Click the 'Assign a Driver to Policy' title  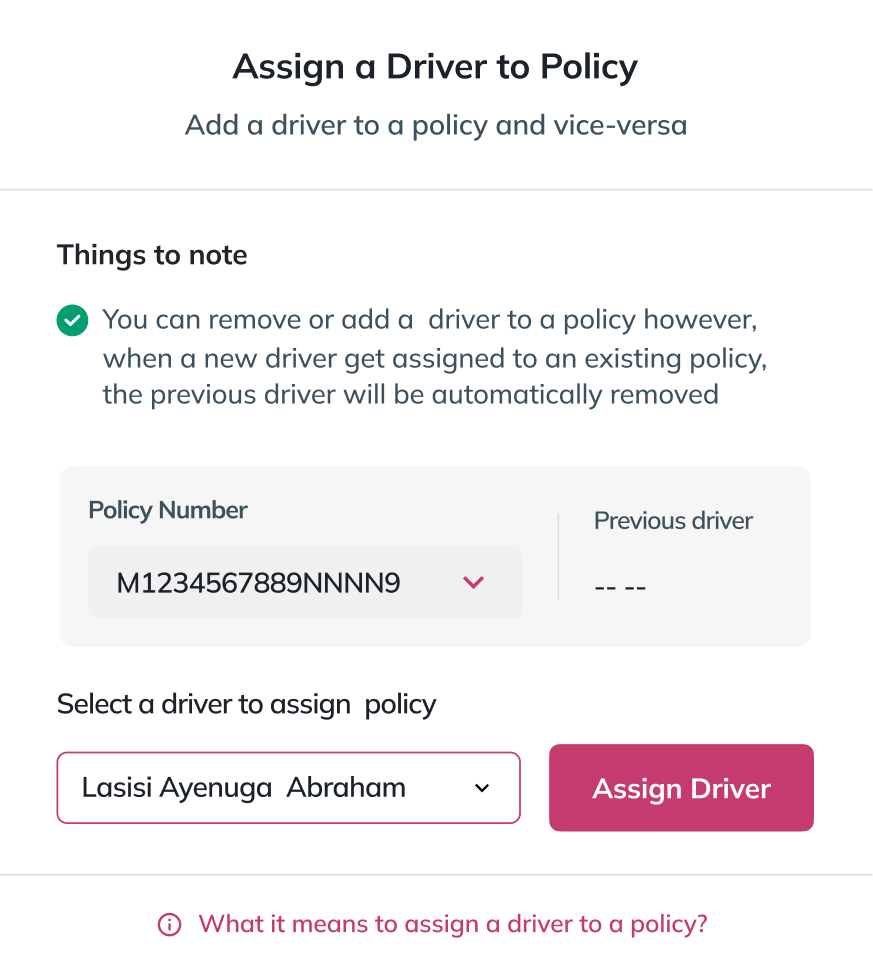(x=435, y=67)
